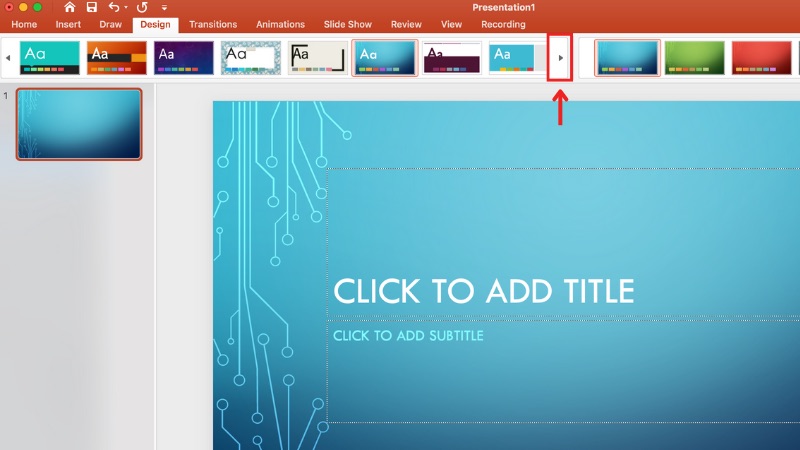Open the Recording tab
This screenshot has width=800, height=450.
pyautogui.click(x=503, y=24)
